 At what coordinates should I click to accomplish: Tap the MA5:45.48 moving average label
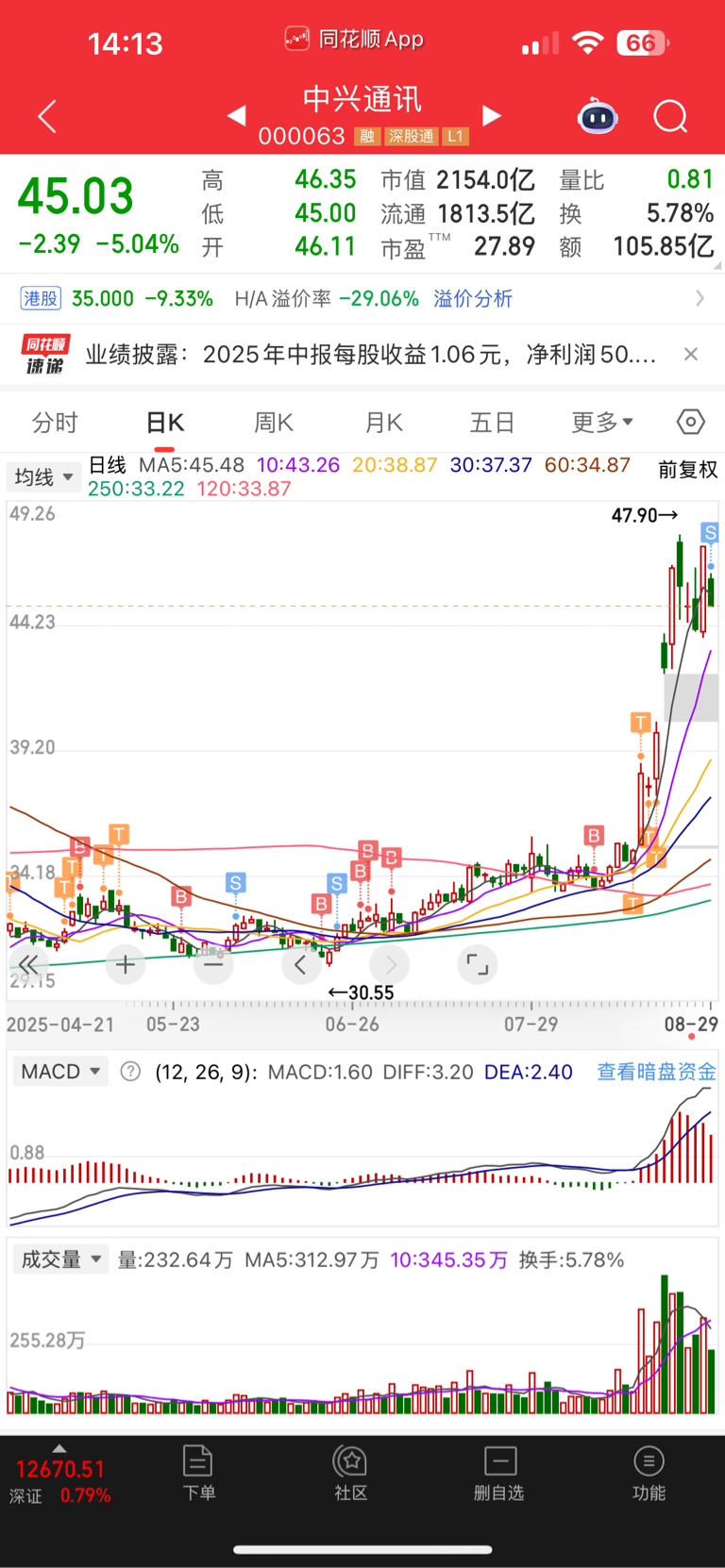[192, 465]
